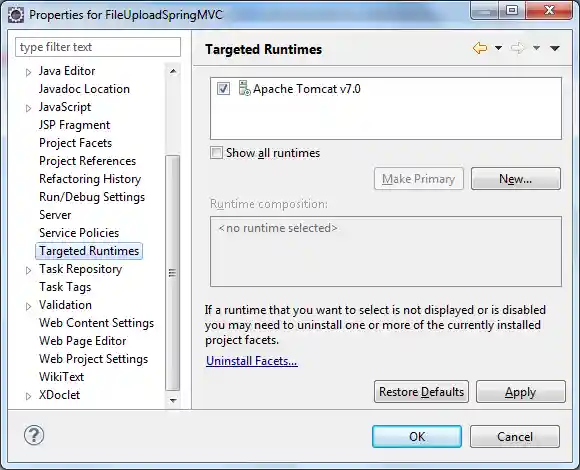
Task: Click the forward navigation arrow icon
Action: (x=517, y=48)
